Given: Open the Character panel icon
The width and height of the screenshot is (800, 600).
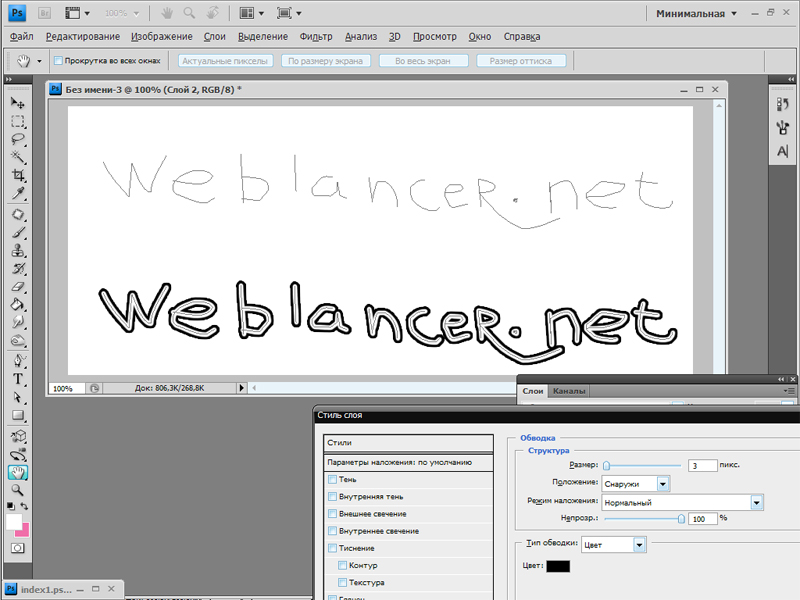Looking at the screenshot, I should click(783, 152).
